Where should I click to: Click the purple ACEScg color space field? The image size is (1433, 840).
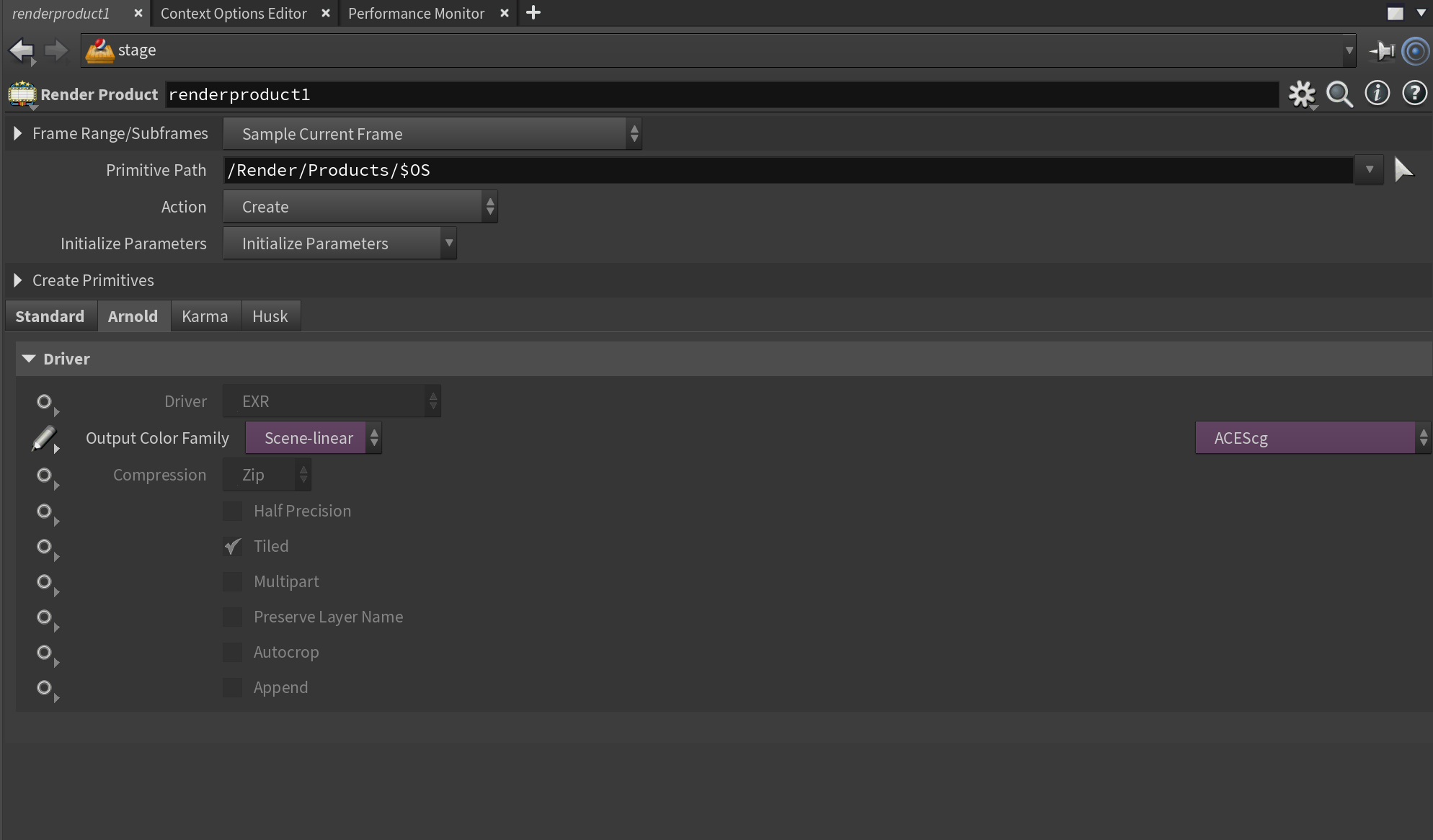click(1305, 437)
